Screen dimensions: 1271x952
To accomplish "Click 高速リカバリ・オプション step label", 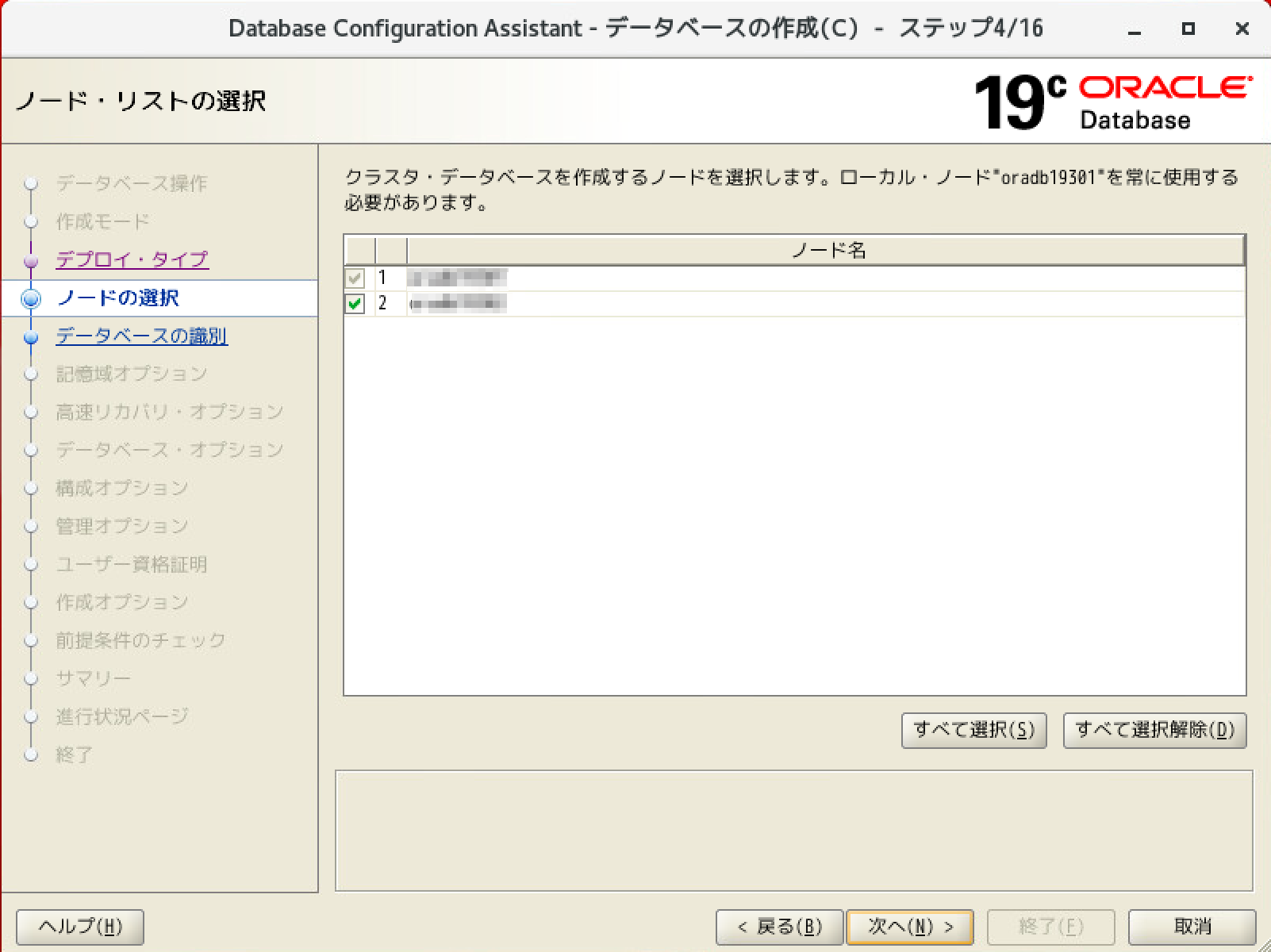I will tap(170, 412).
